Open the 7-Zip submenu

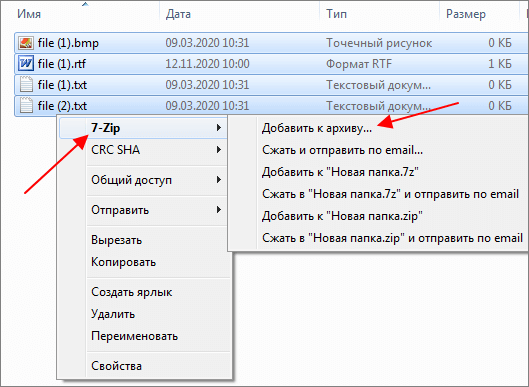[x=143, y=128]
